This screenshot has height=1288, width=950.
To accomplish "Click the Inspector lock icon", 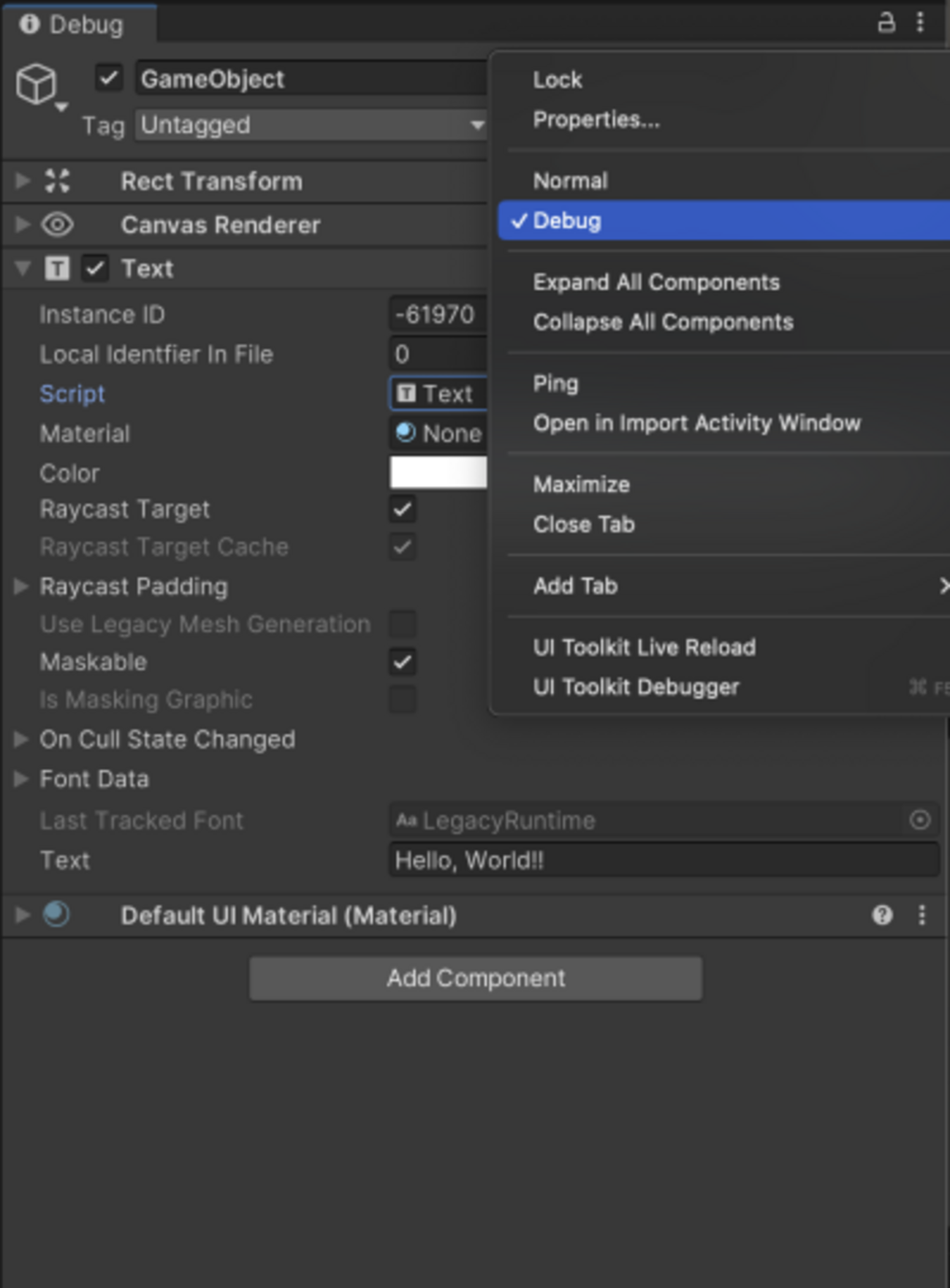I will pyautogui.click(x=886, y=23).
